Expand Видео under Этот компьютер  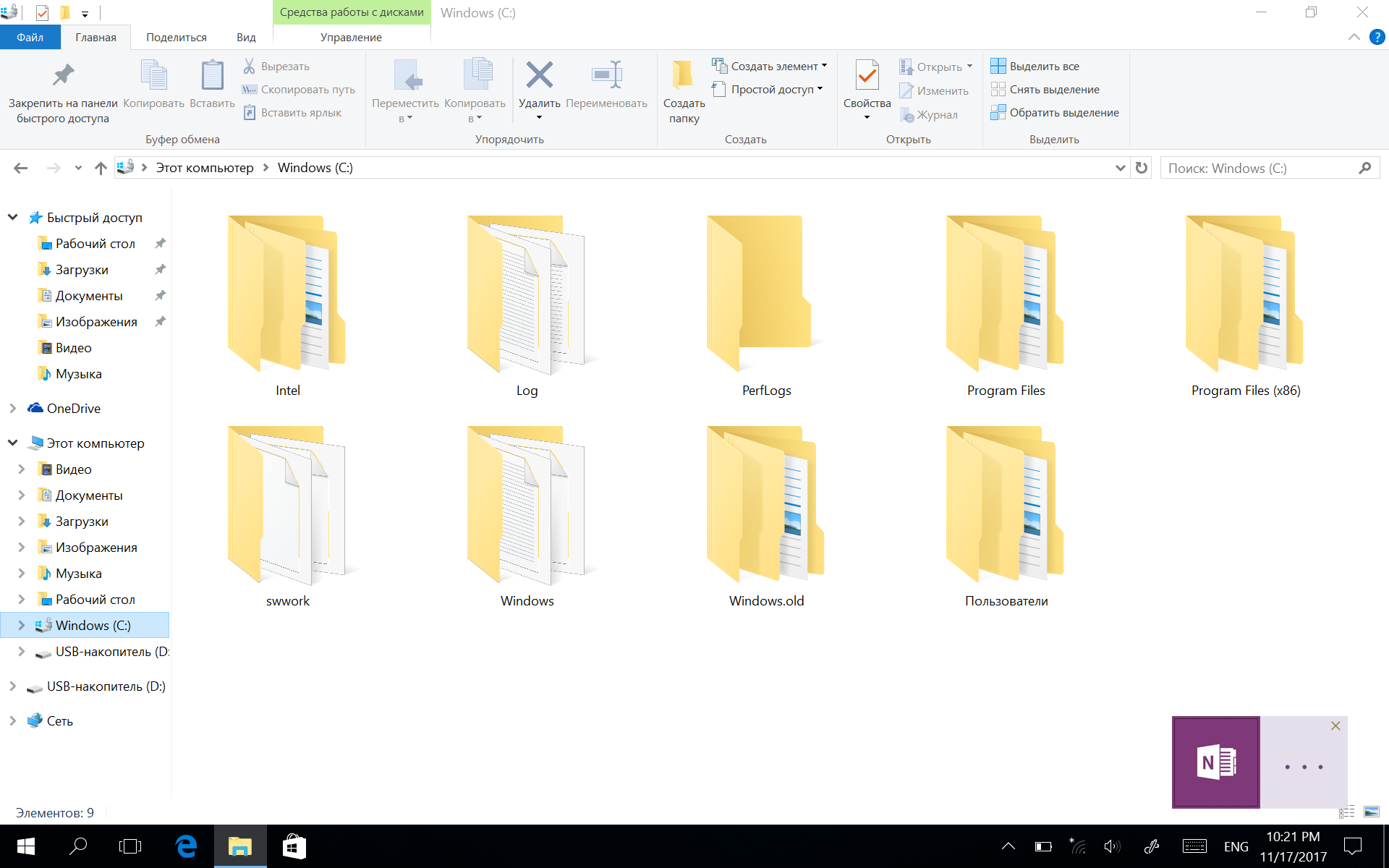[22, 469]
